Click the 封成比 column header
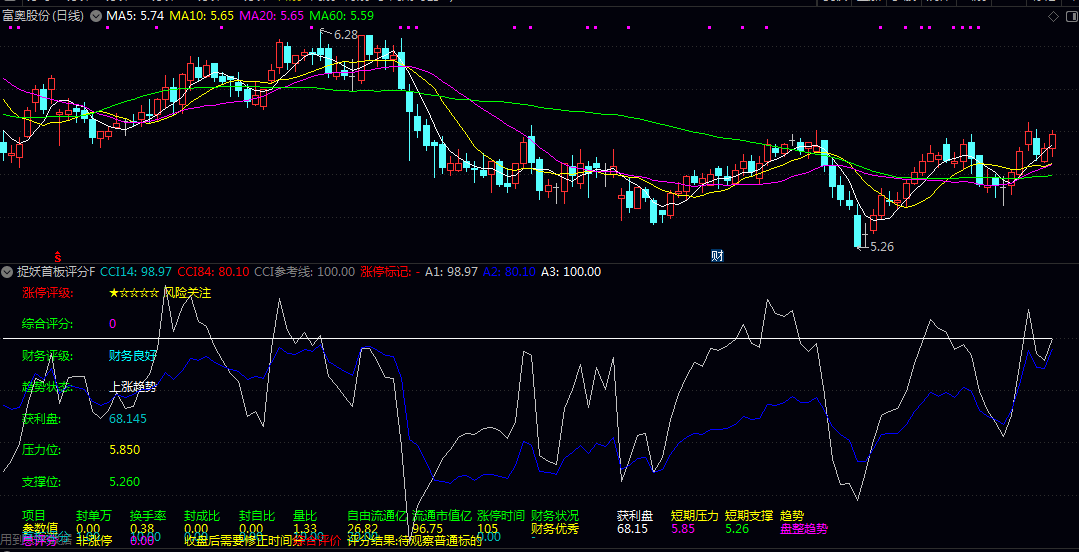This screenshot has width=1079, height=552. pos(202,516)
